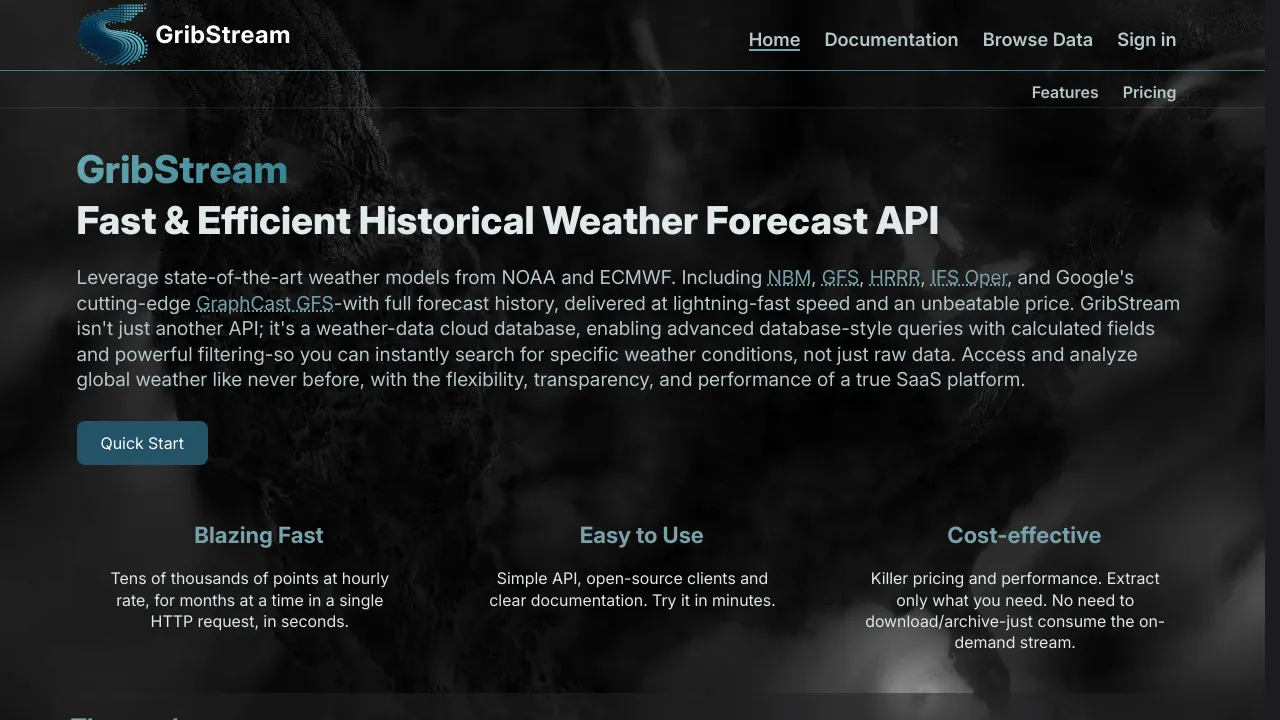Jump to Pricing section
The height and width of the screenshot is (720, 1280).
1149,92
